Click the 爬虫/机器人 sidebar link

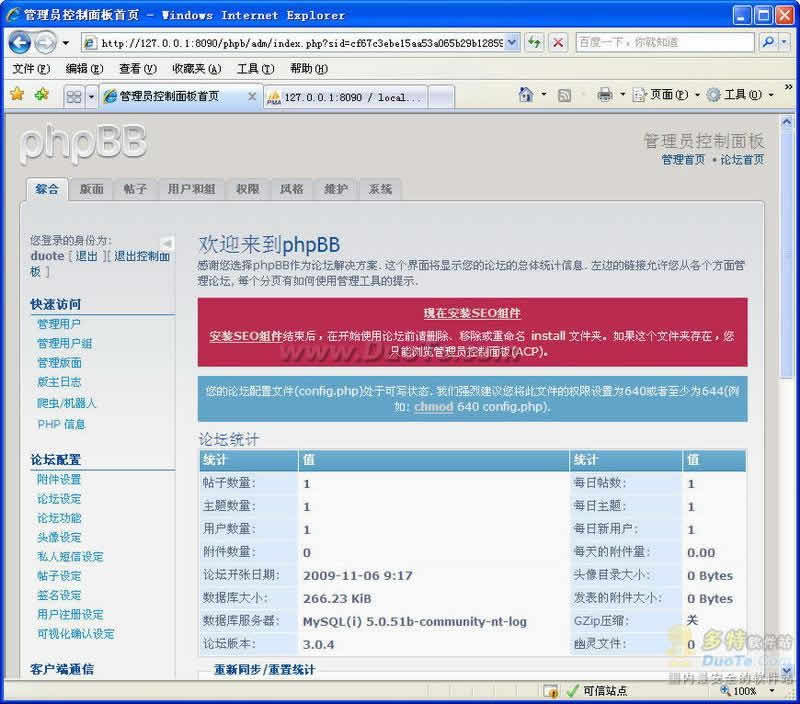click(66, 403)
